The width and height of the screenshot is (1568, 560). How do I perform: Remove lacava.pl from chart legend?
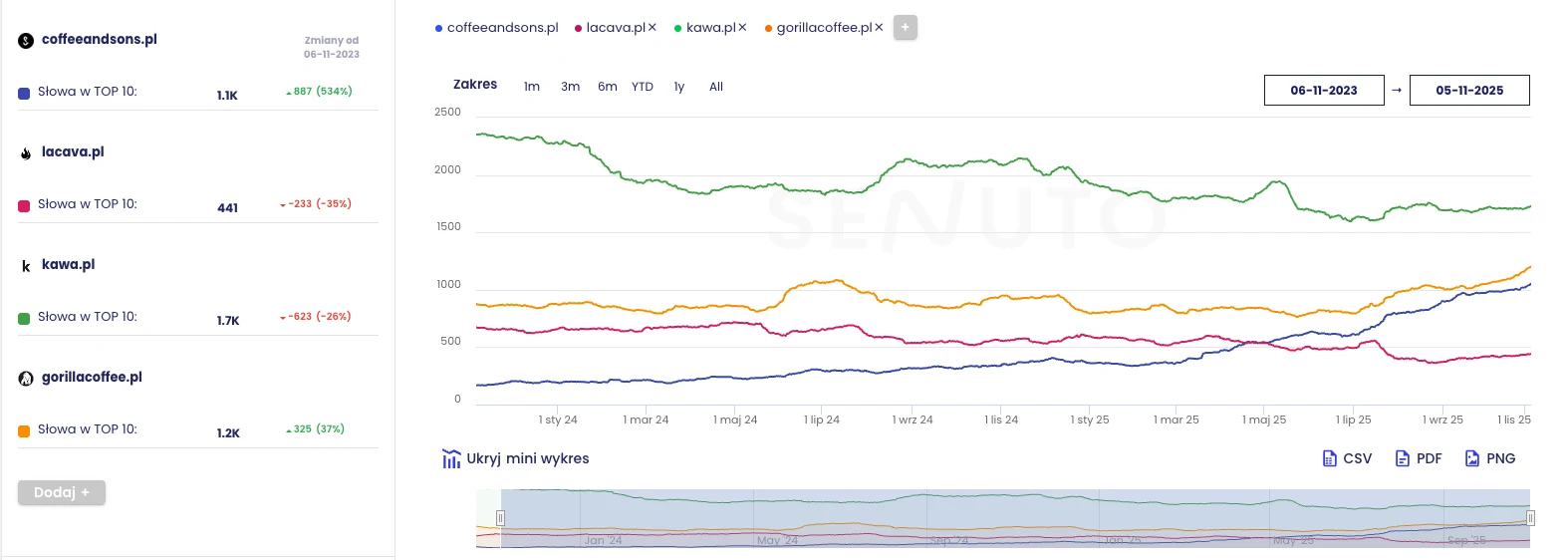(x=653, y=28)
